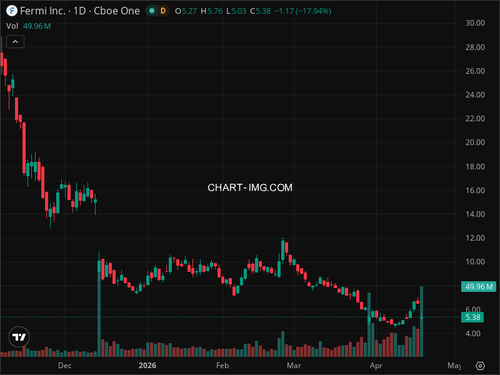Screen dimensions: 500x375
Task: Click the close value C5.38
Action: pos(260,11)
